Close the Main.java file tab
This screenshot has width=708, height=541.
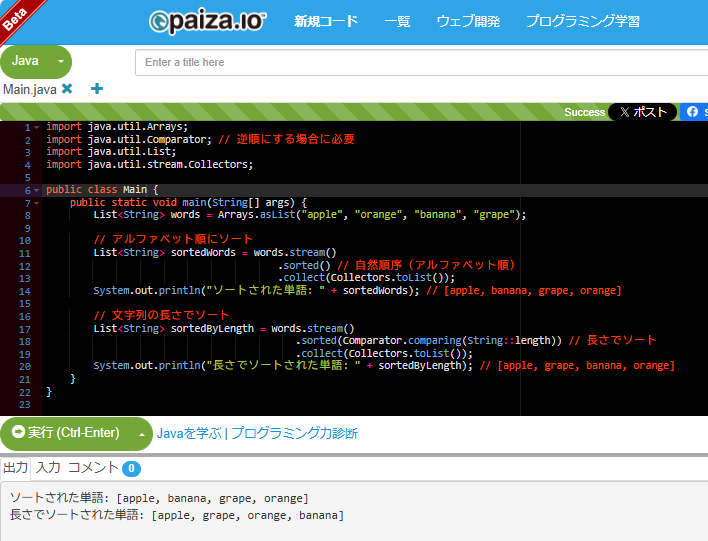(x=67, y=89)
